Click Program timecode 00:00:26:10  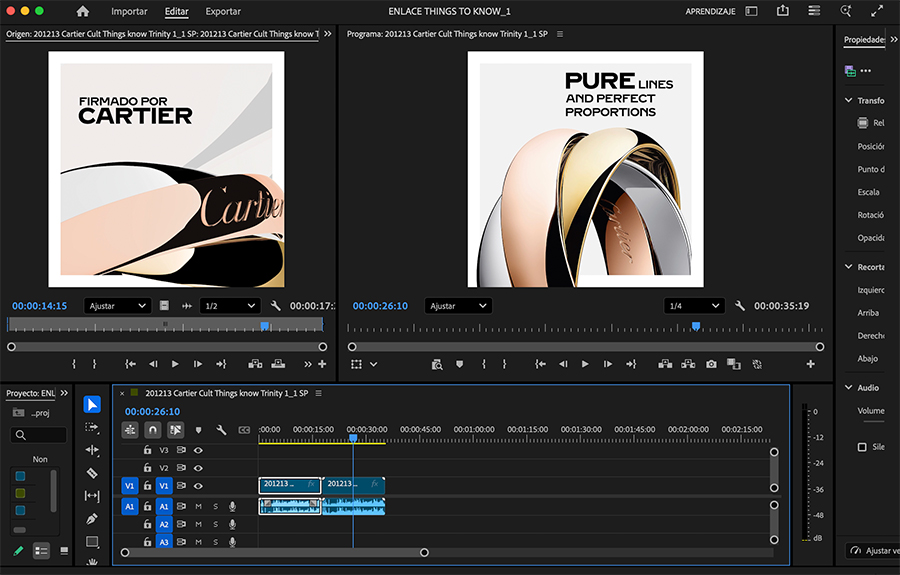[380, 306]
